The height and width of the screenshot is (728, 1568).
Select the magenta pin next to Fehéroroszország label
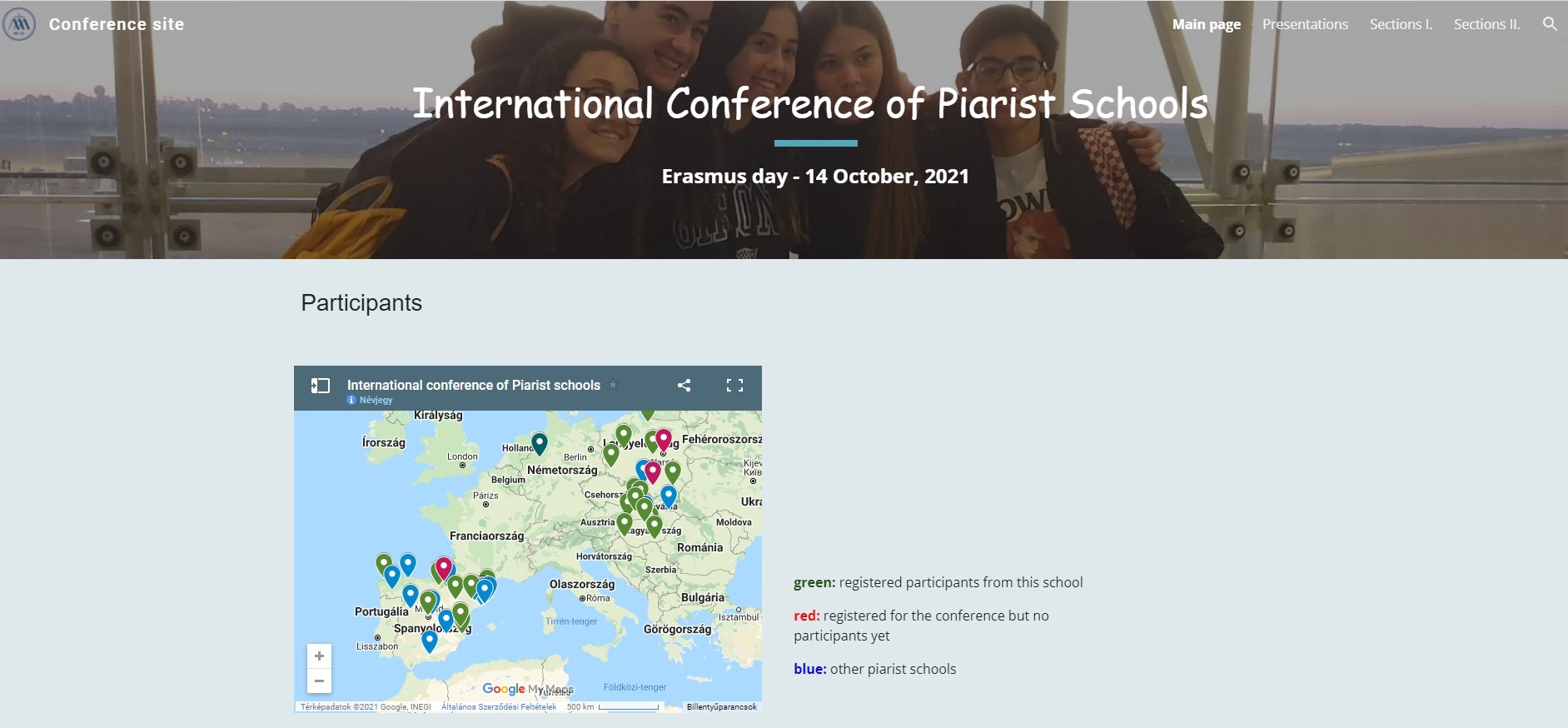point(664,440)
